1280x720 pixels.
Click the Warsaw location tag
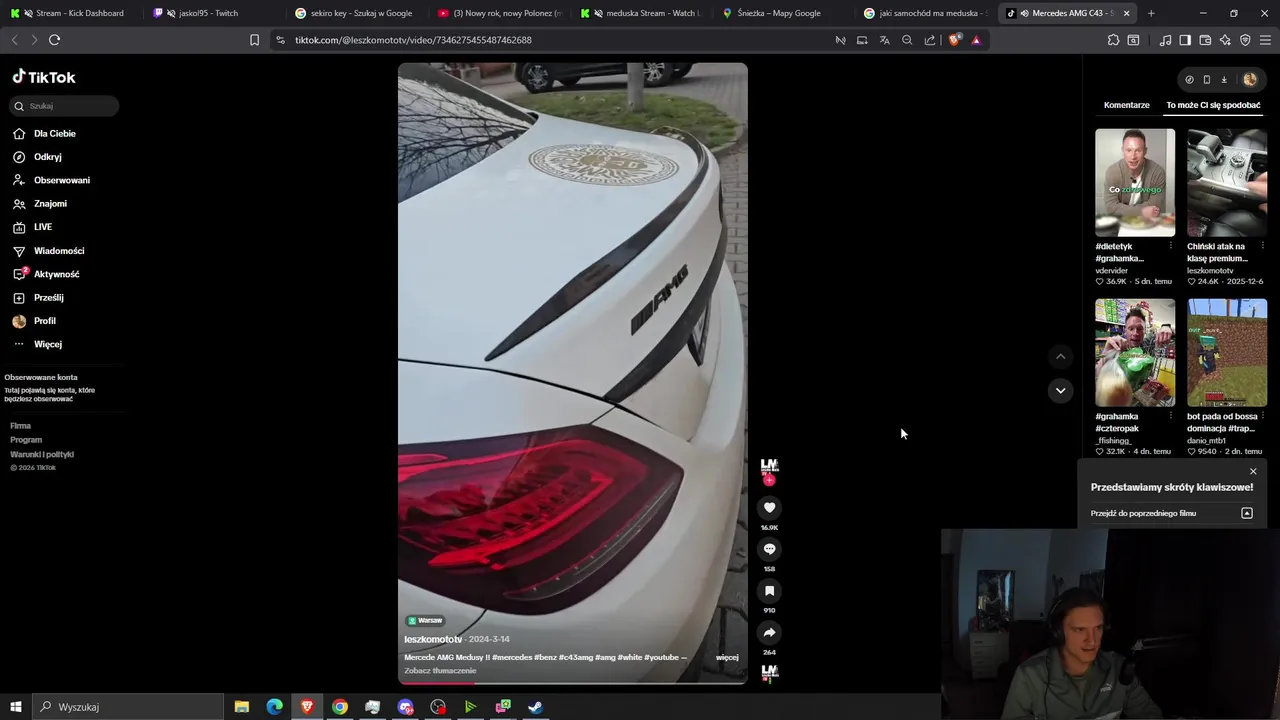click(425, 620)
